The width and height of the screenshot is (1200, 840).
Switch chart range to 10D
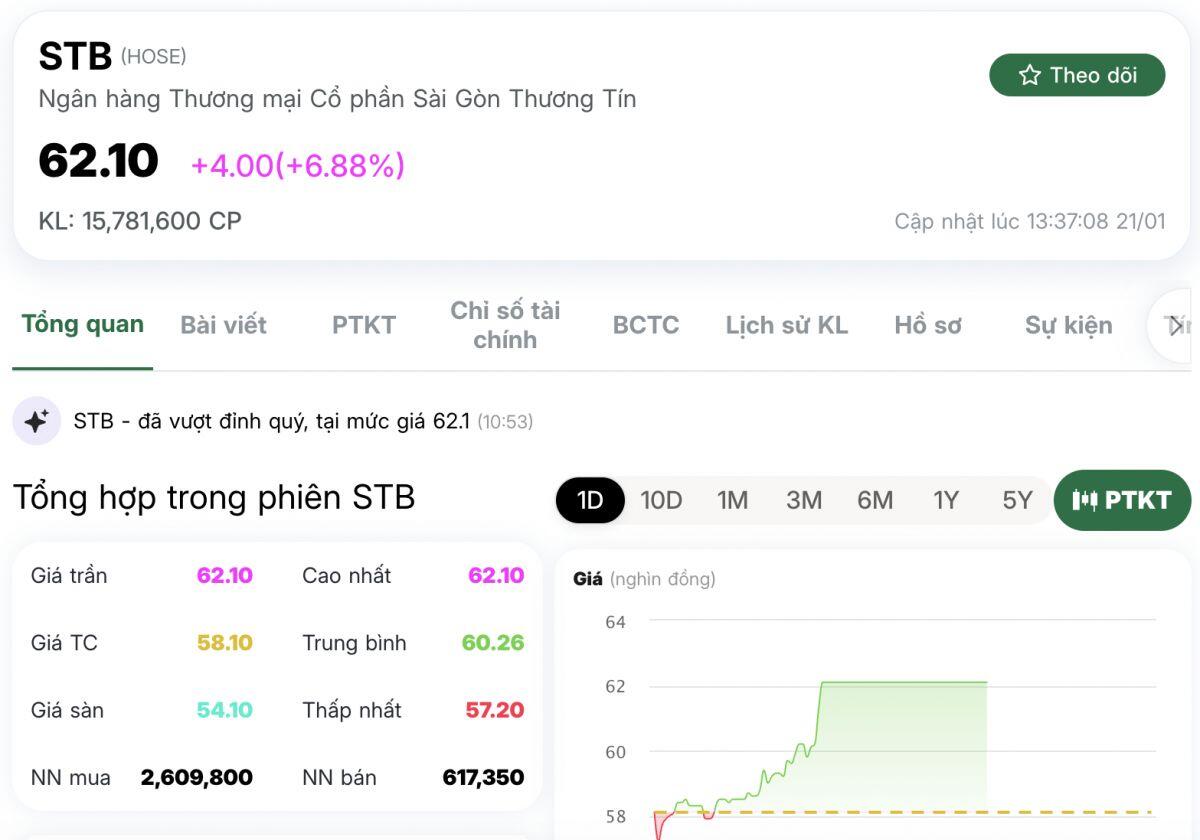(x=660, y=500)
